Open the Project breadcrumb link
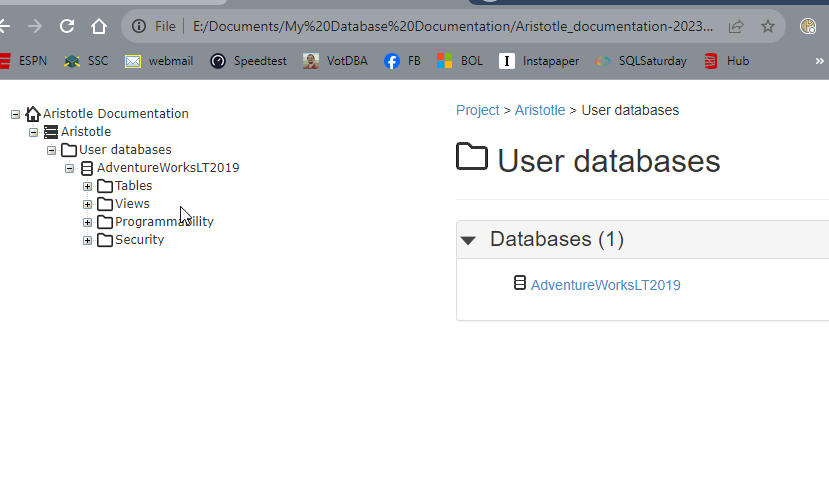This screenshot has height=479, width=829. [x=477, y=110]
